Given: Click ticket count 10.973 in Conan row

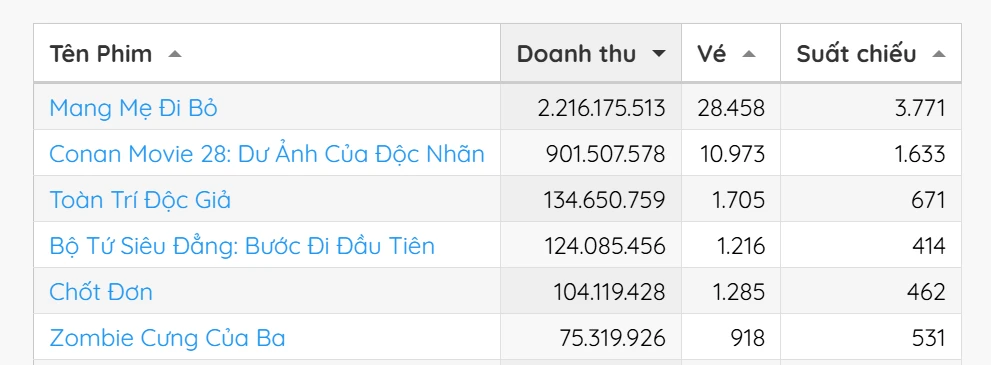Looking at the screenshot, I should (x=731, y=154).
